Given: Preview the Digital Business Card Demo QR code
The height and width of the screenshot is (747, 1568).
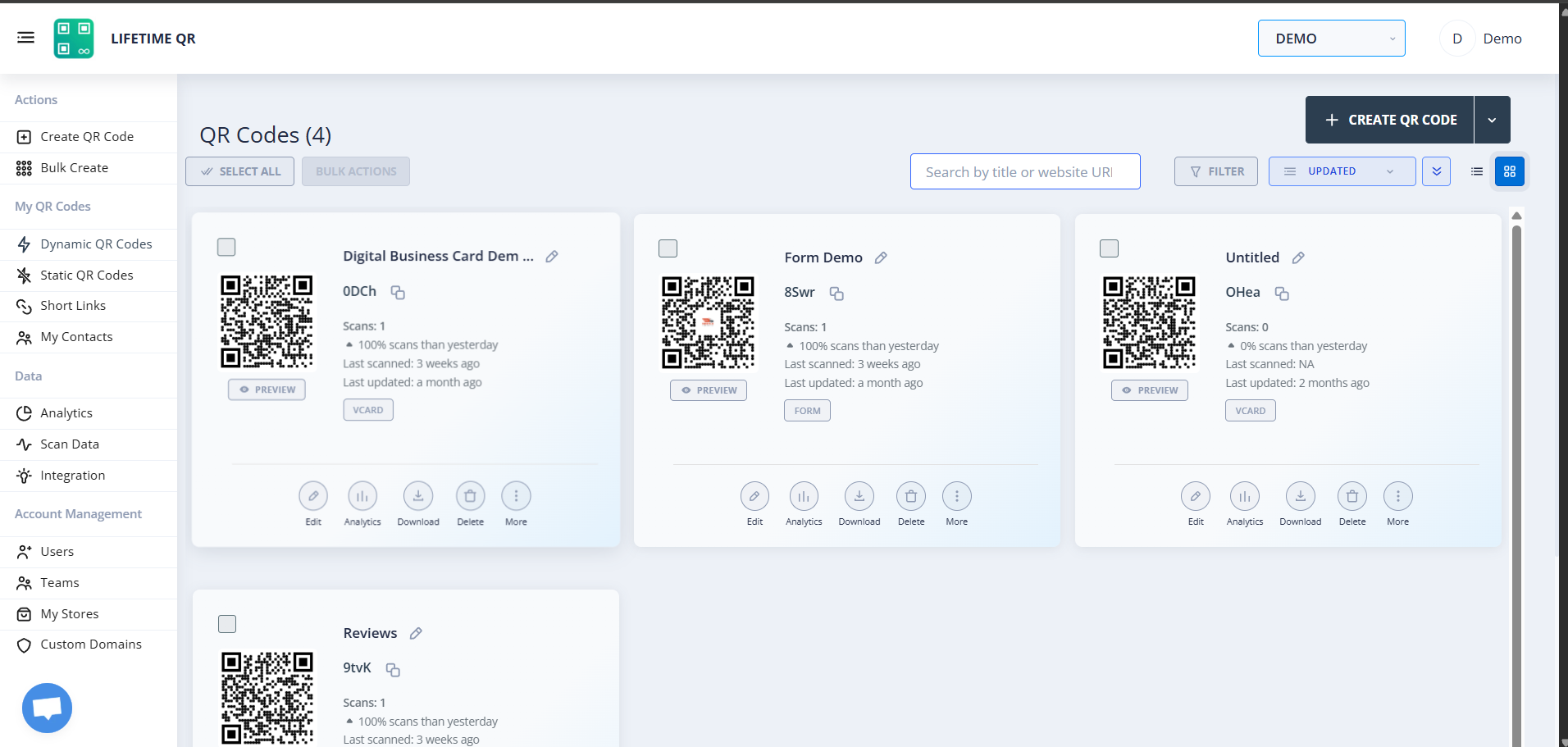Looking at the screenshot, I should coord(267,389).
